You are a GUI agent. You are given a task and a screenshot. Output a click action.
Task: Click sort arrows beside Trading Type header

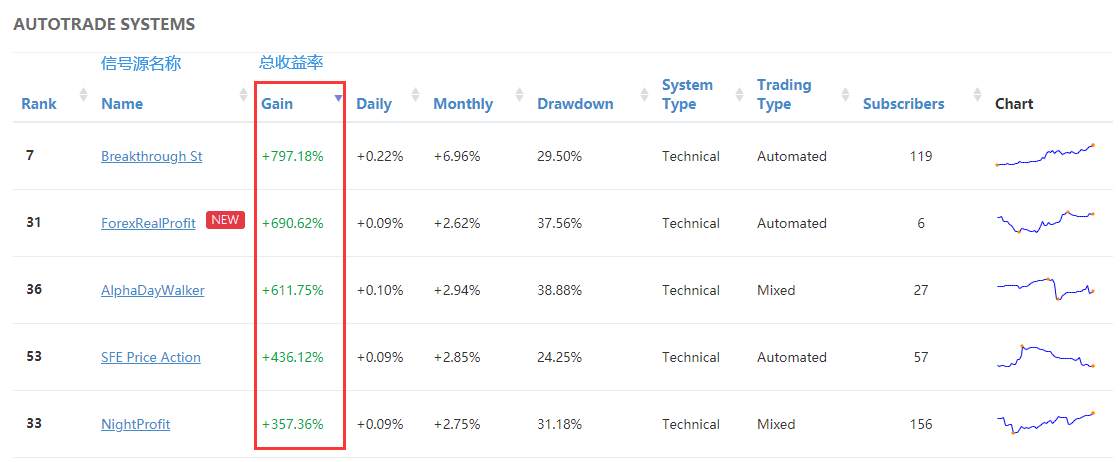(846, 94)
